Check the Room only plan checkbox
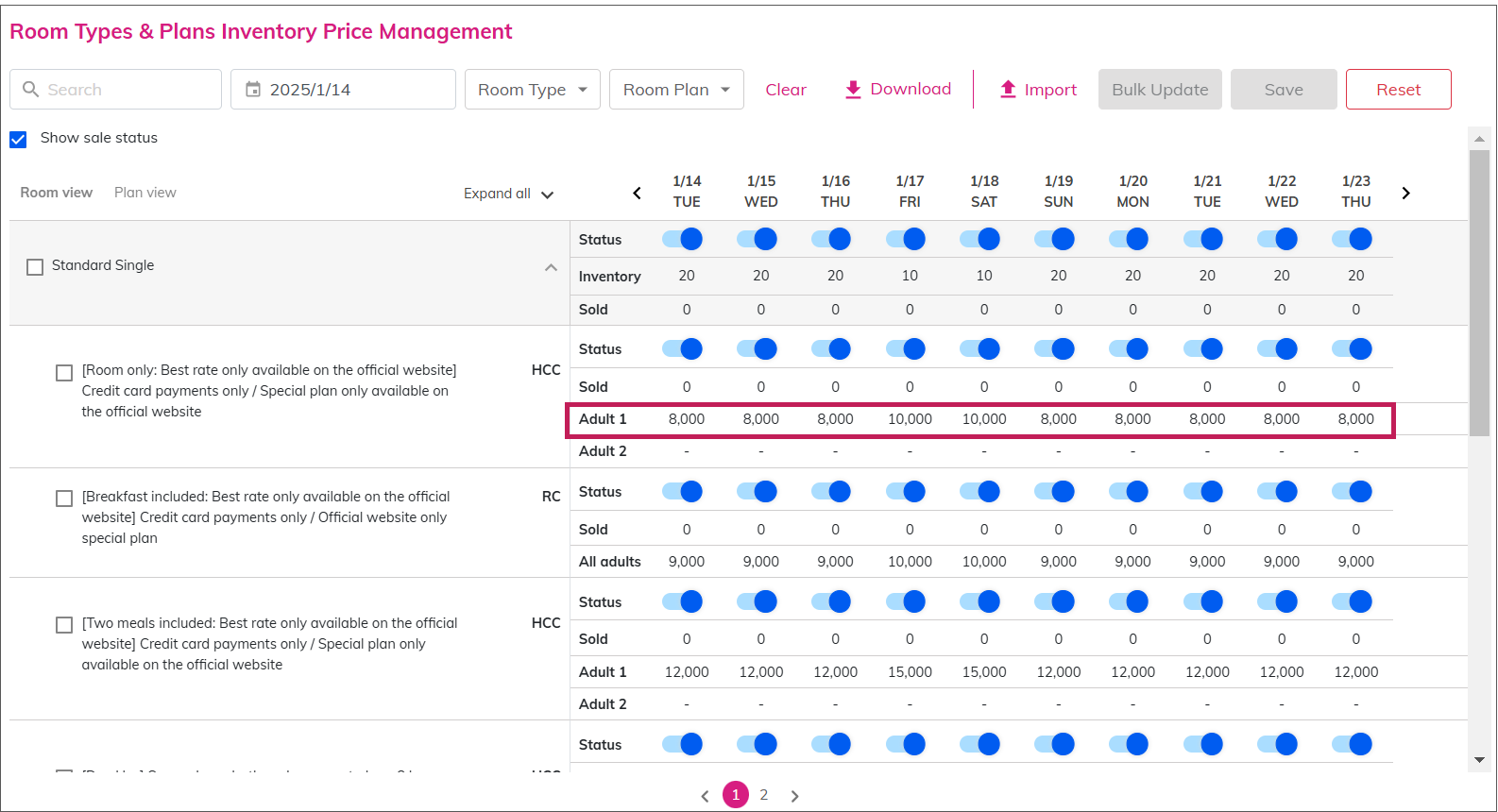 [64, 372]
